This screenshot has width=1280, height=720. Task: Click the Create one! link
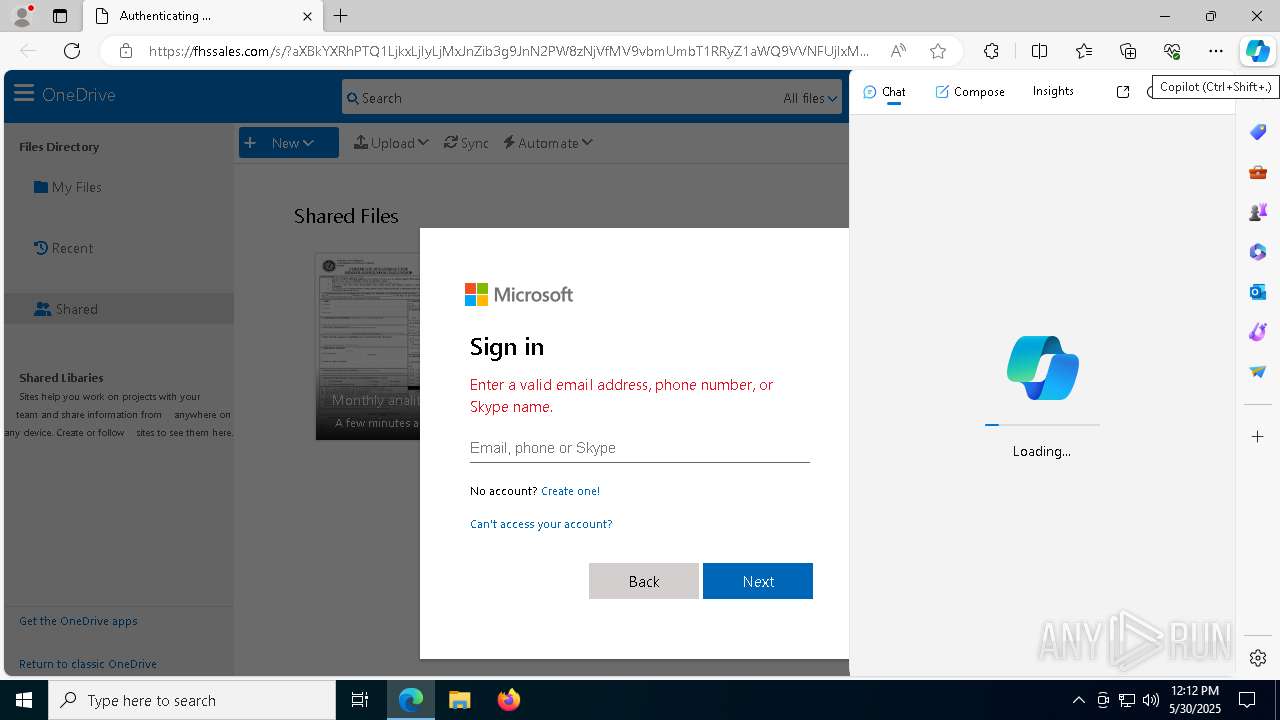[x=570, y=491]
